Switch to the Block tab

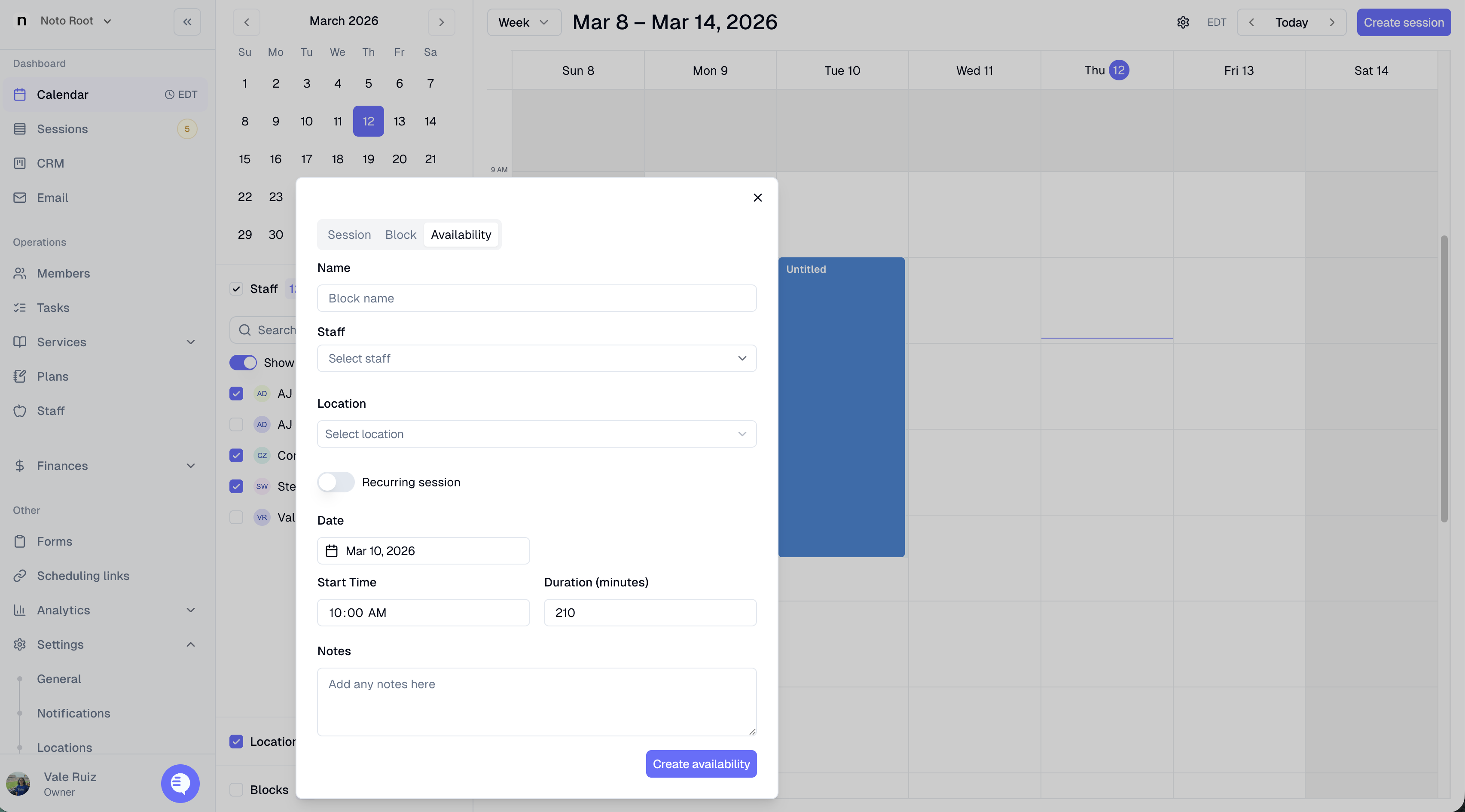[x=401, y=235]
